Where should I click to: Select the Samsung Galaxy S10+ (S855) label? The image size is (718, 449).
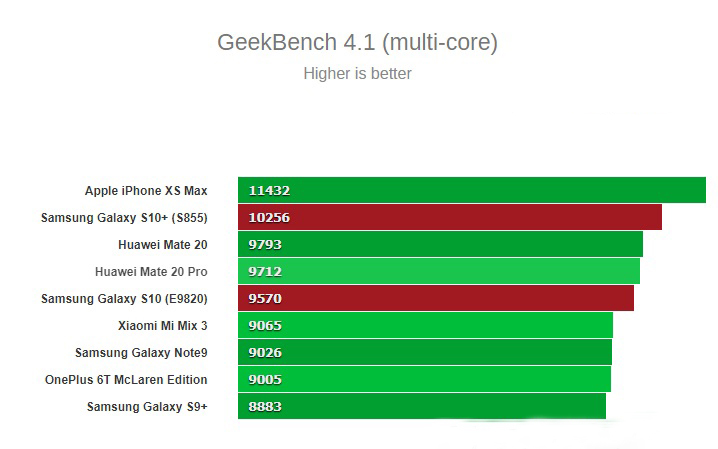pos(124,217)
